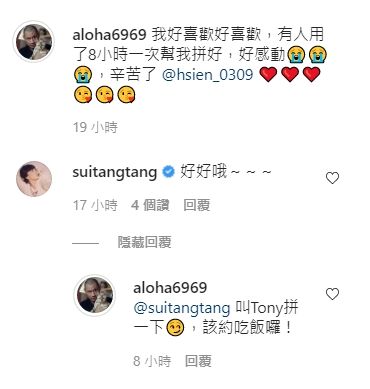Click suitangtang's blue verified badge

[168, 172]
